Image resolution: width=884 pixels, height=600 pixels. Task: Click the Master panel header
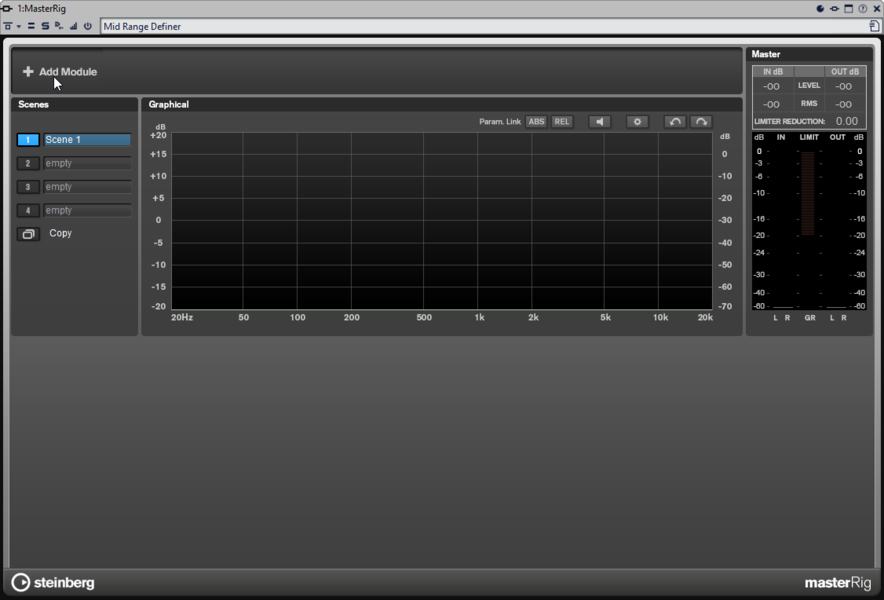(809, 54)
